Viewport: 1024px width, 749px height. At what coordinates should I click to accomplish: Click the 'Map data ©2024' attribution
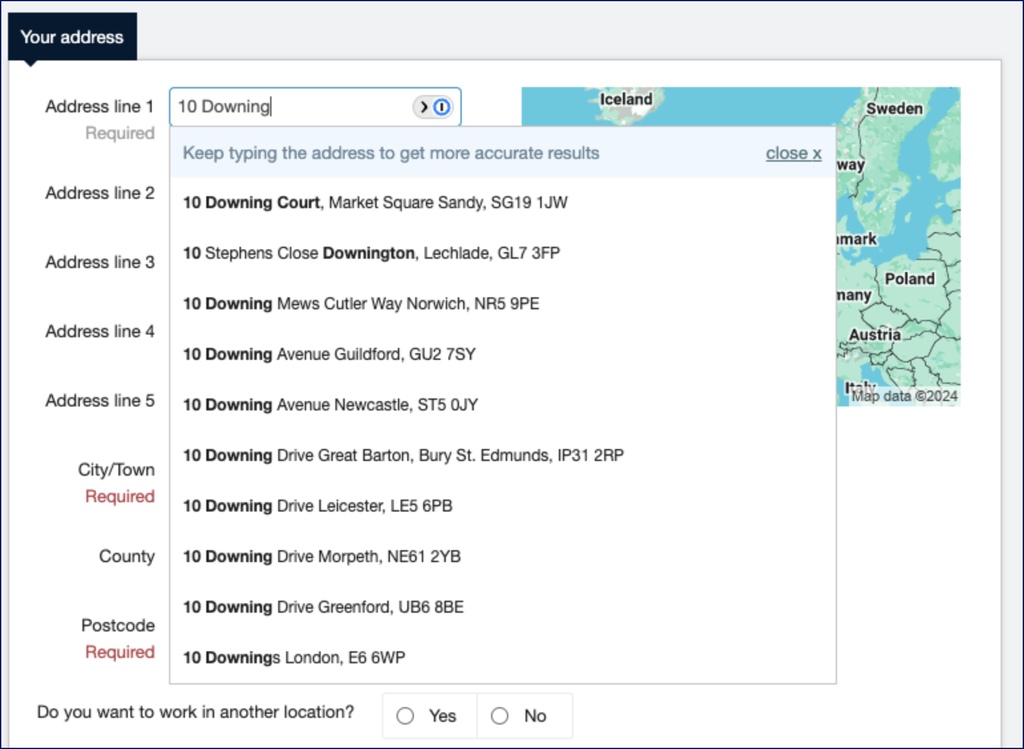pyautogui.click(x=904, y=396)
